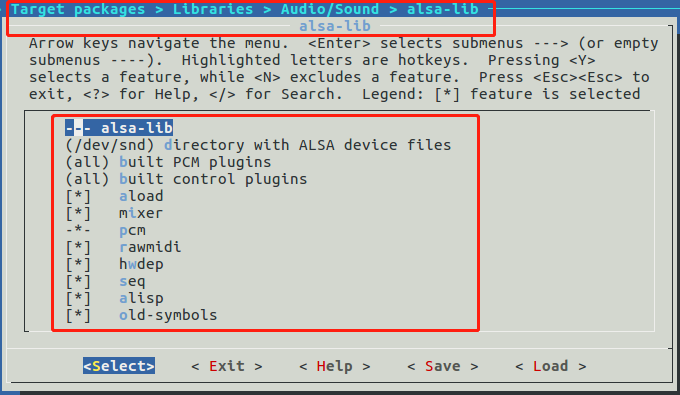Go to Libraries in breadcrumb path
The height and width of the screenshot is (395, 680).
point(213,9)
